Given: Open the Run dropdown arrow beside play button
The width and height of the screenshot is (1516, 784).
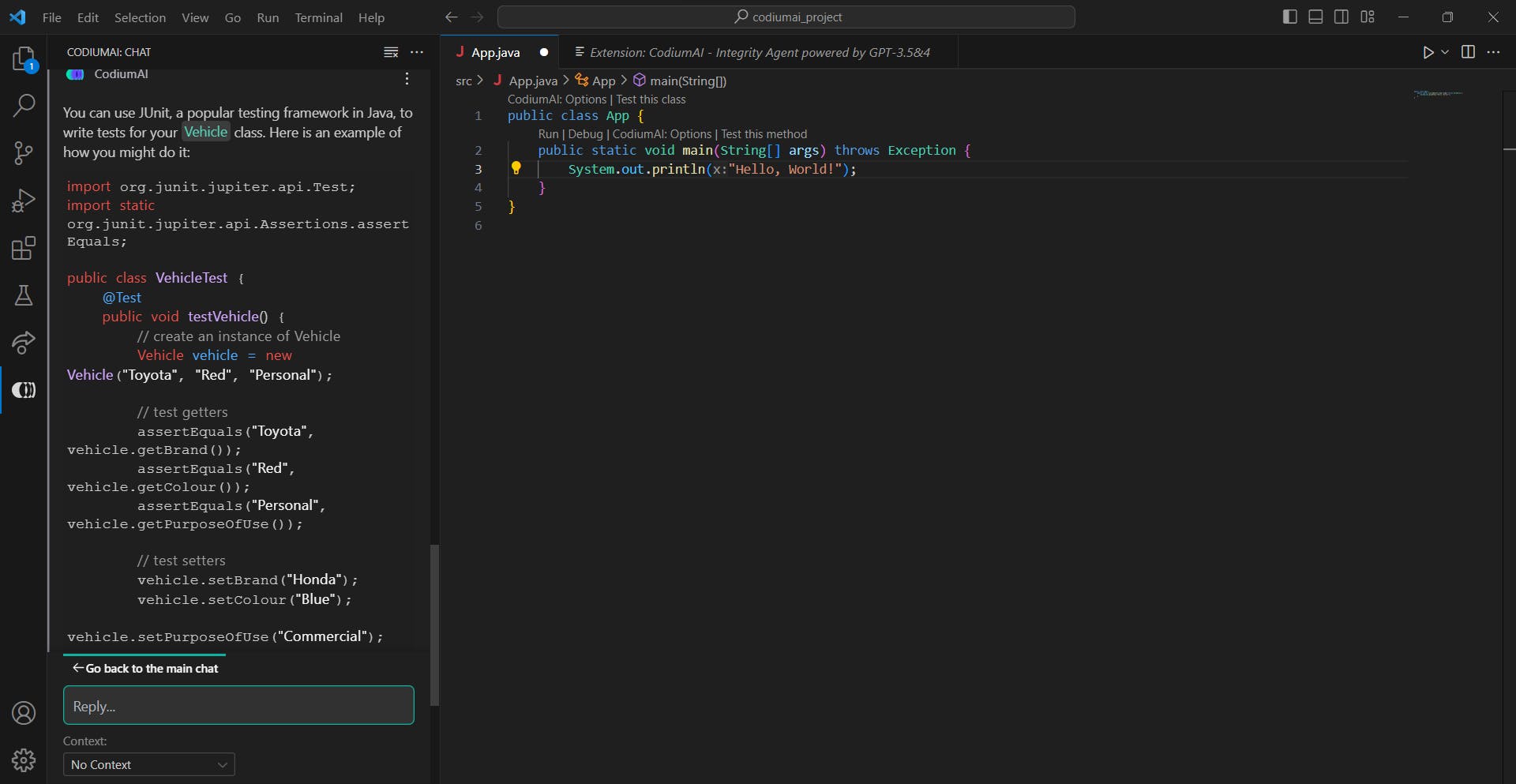Looking at the screenshot, I should coord(1445,52).
